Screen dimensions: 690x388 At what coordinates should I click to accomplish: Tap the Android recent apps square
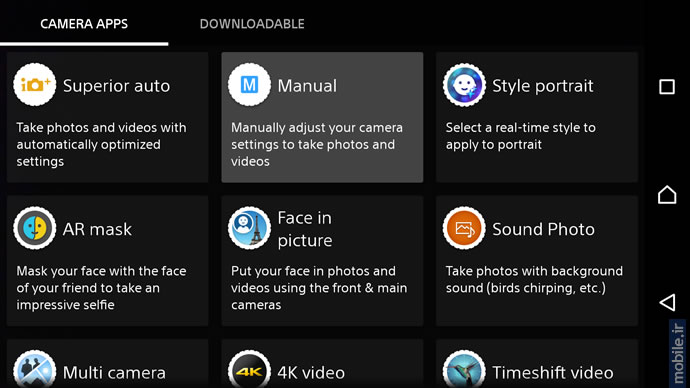point(667,87)
